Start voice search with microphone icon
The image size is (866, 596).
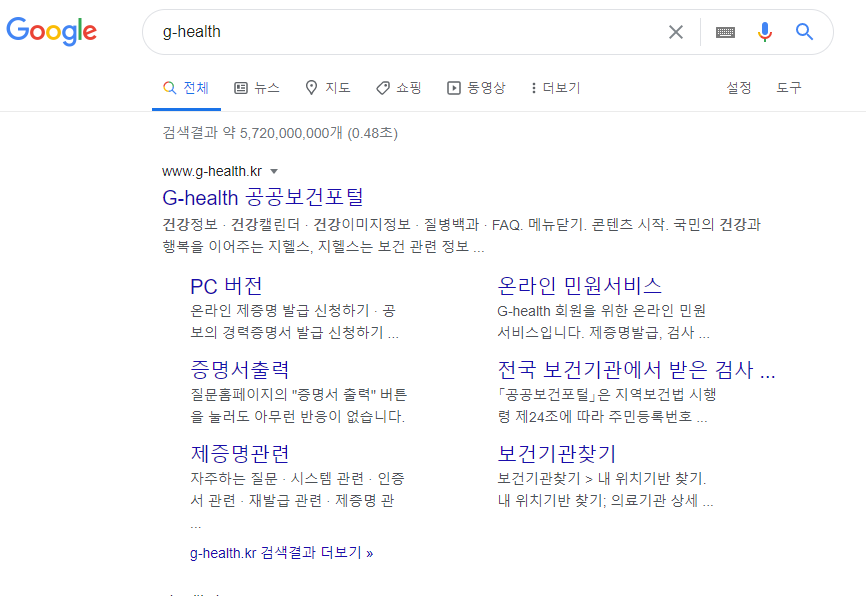tap(764, 32)
